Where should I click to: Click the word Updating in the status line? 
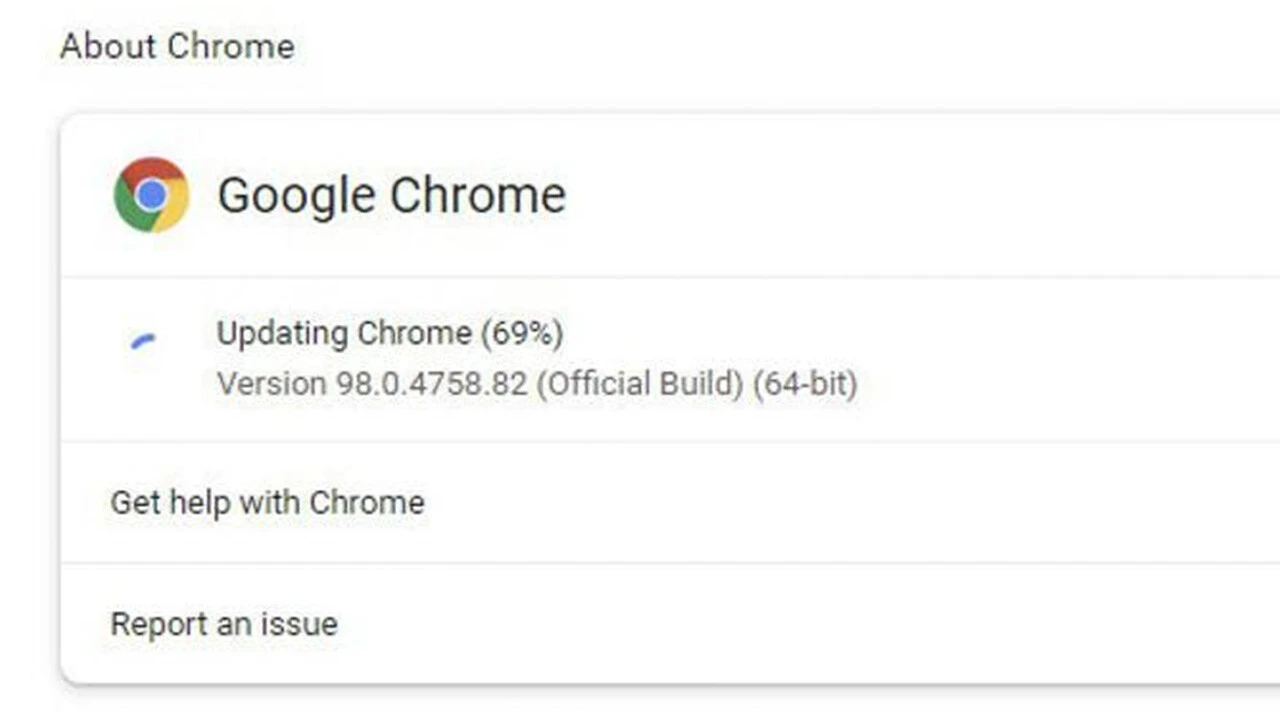point(279,333)
